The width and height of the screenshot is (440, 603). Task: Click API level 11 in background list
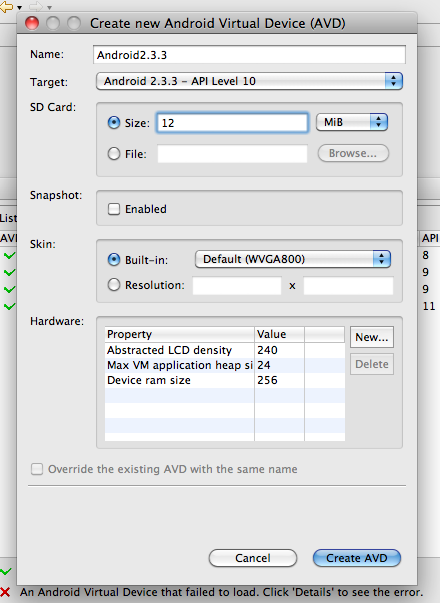[429, 306]
